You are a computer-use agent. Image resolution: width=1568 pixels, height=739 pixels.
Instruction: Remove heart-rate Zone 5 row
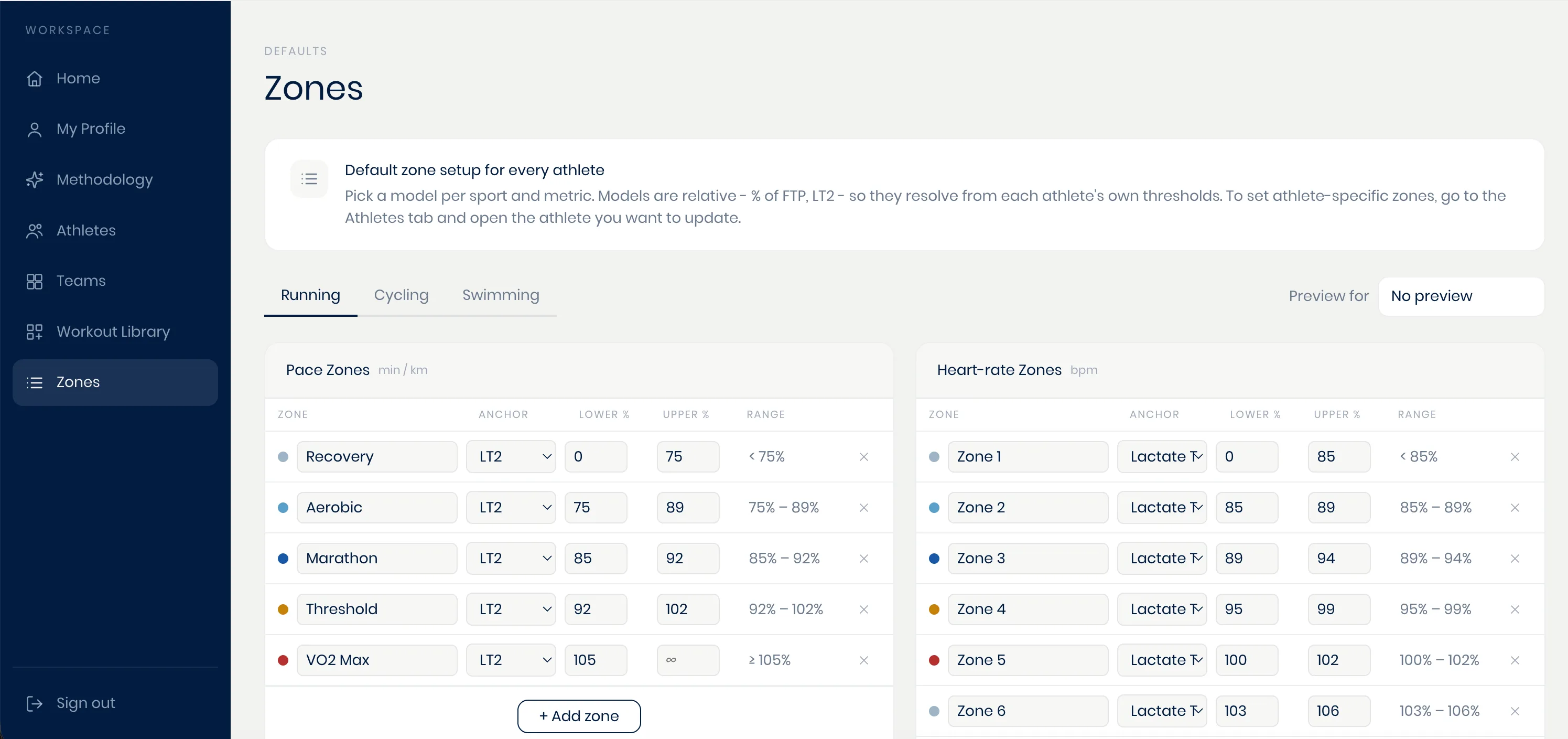(x=1515, y=660)
